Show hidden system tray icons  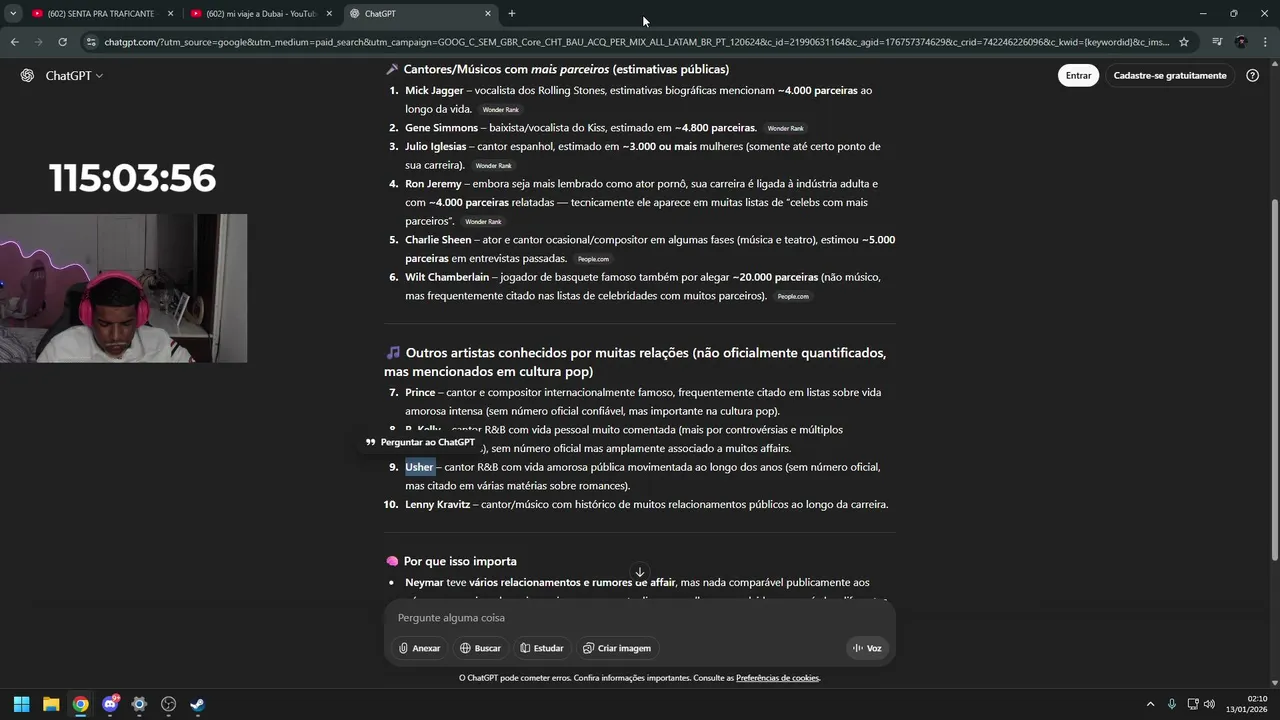point(1150,704)
